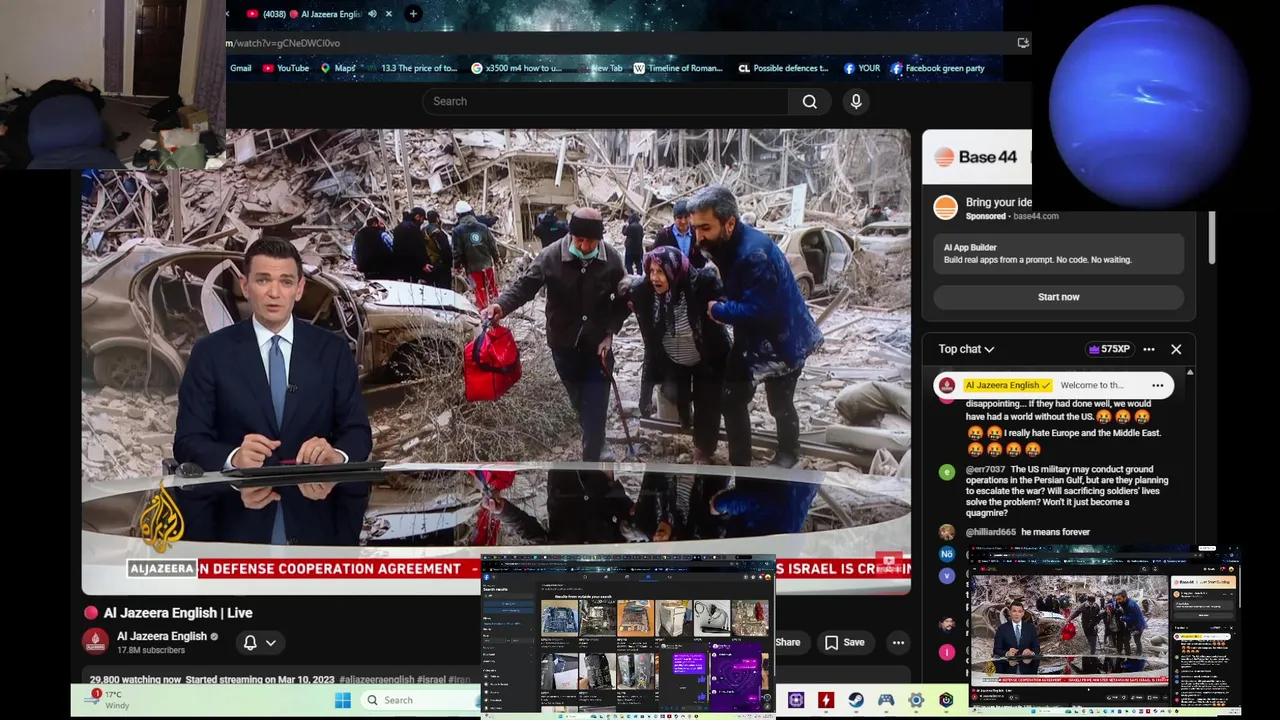Focus the YouTube search field
The width and height of the screenshot is (1280, 720).
tap(605, 101)
